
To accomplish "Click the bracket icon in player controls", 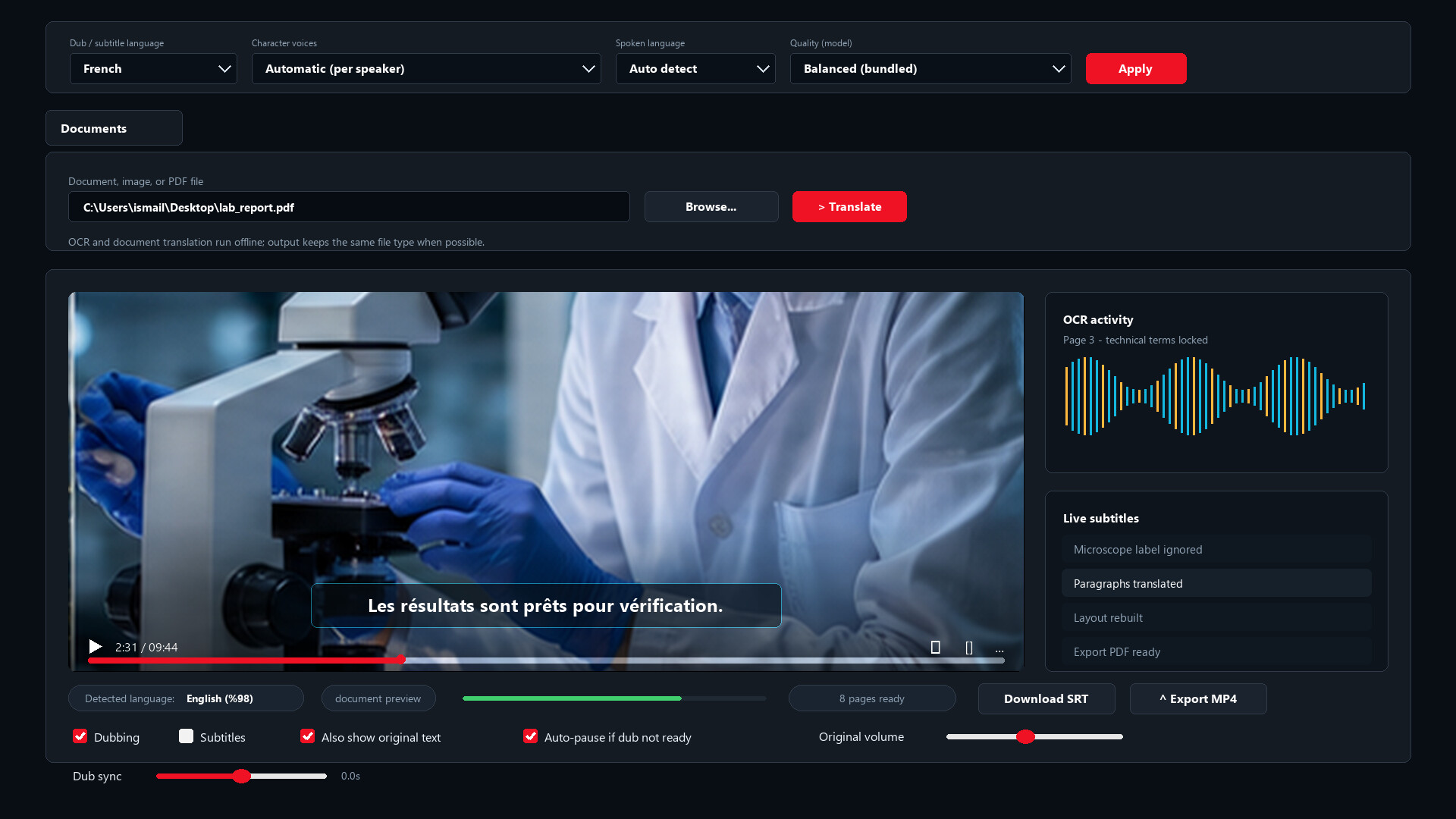I will pos(968,648).
